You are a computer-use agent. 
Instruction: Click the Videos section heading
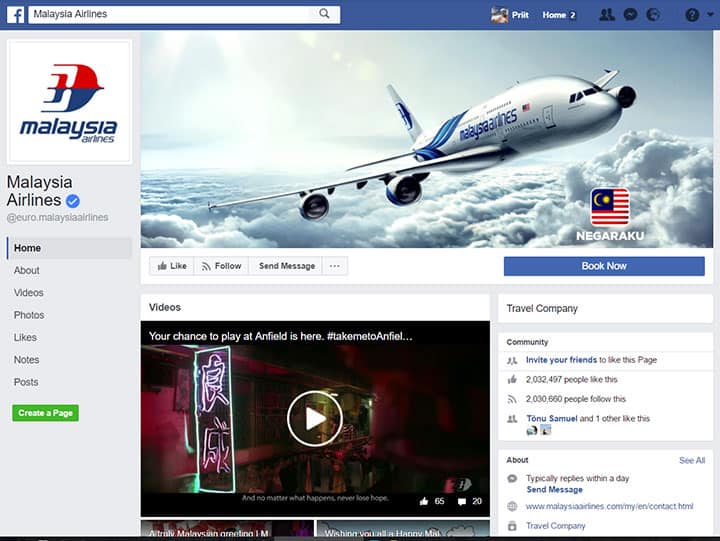(x=165, y=307)
